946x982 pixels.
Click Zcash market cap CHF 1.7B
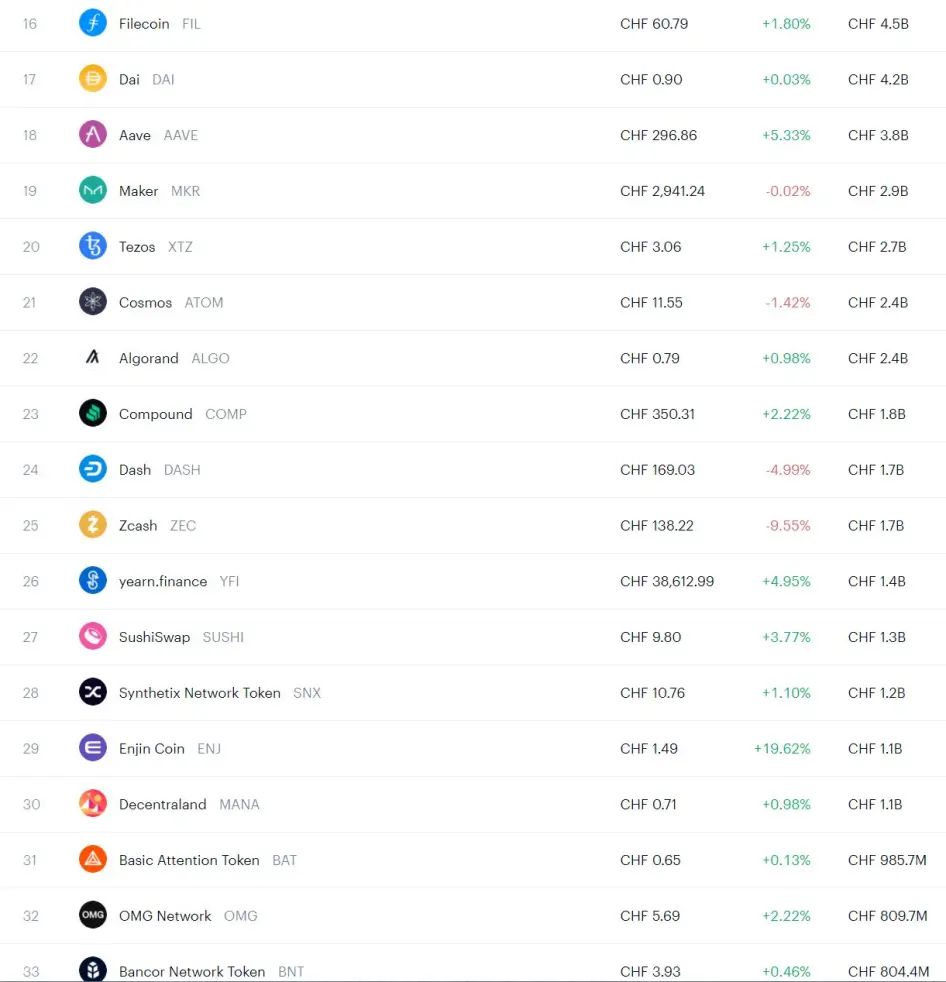pos(876,525)
